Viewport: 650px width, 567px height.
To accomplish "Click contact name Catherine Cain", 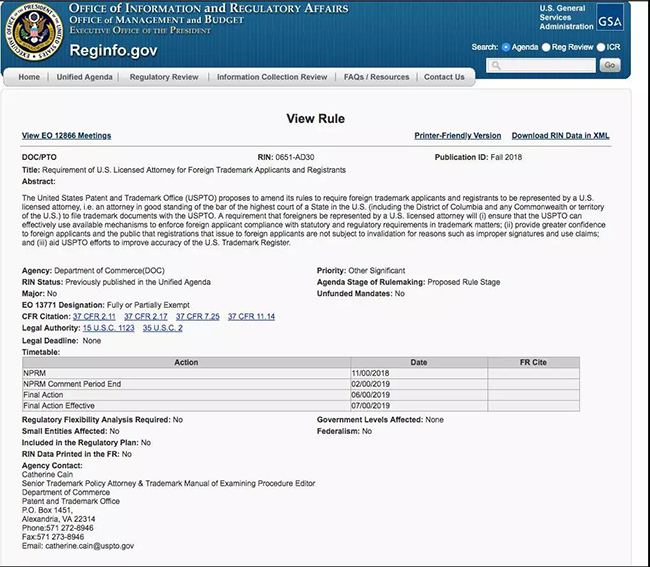I will tap(47, 474).
